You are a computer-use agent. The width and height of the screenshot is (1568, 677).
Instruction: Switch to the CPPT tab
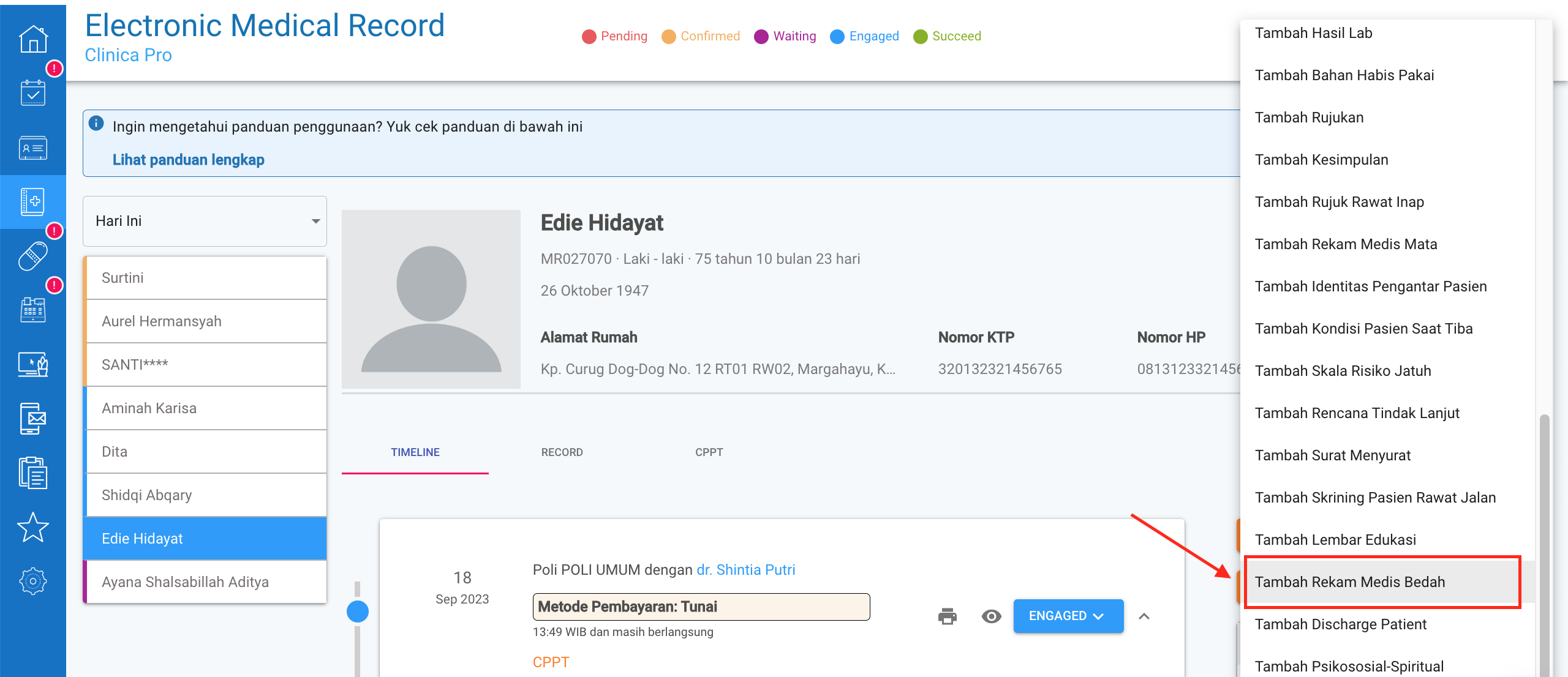pyautogui.click(x=709, y=452)
